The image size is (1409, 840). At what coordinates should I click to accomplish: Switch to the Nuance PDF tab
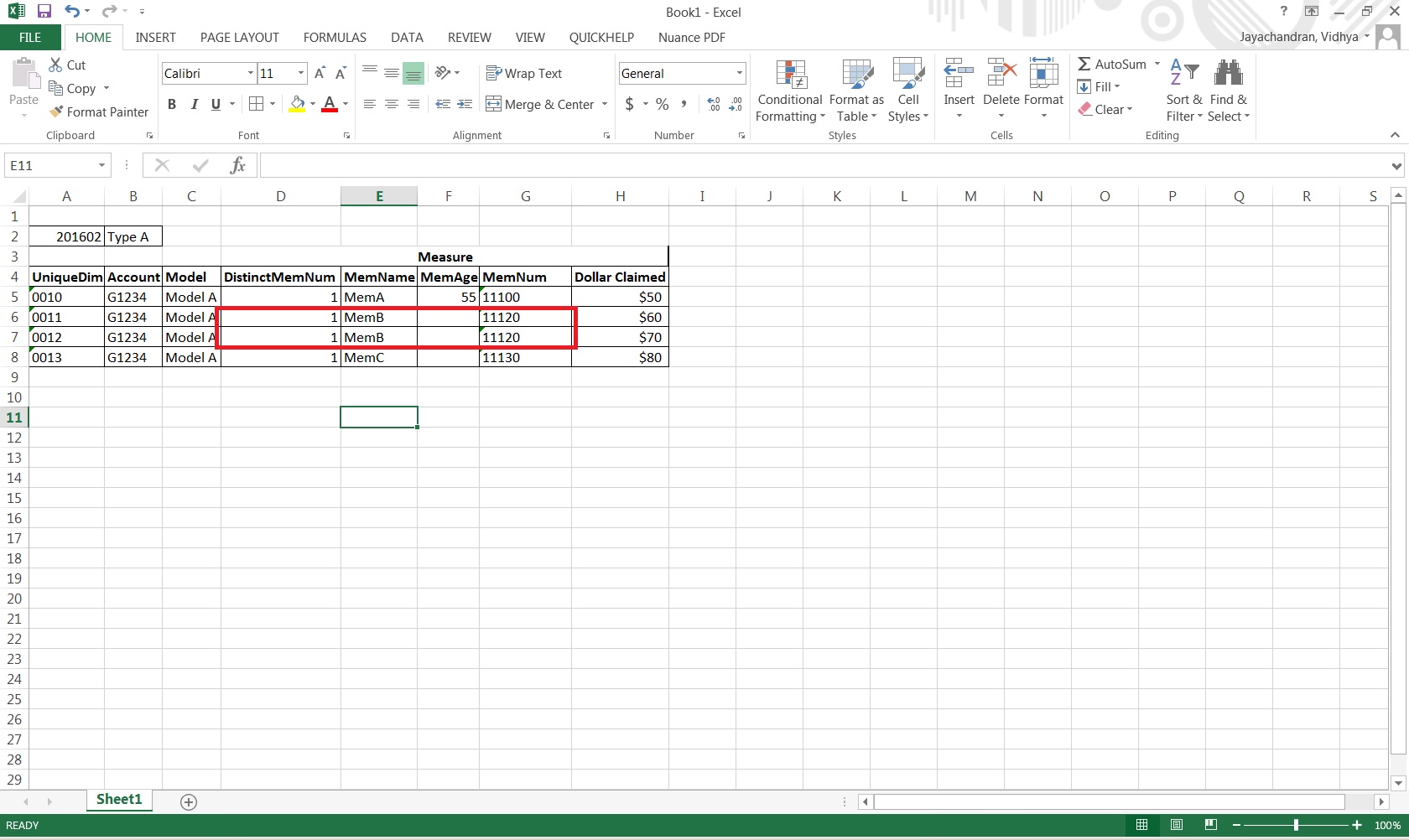692,38
